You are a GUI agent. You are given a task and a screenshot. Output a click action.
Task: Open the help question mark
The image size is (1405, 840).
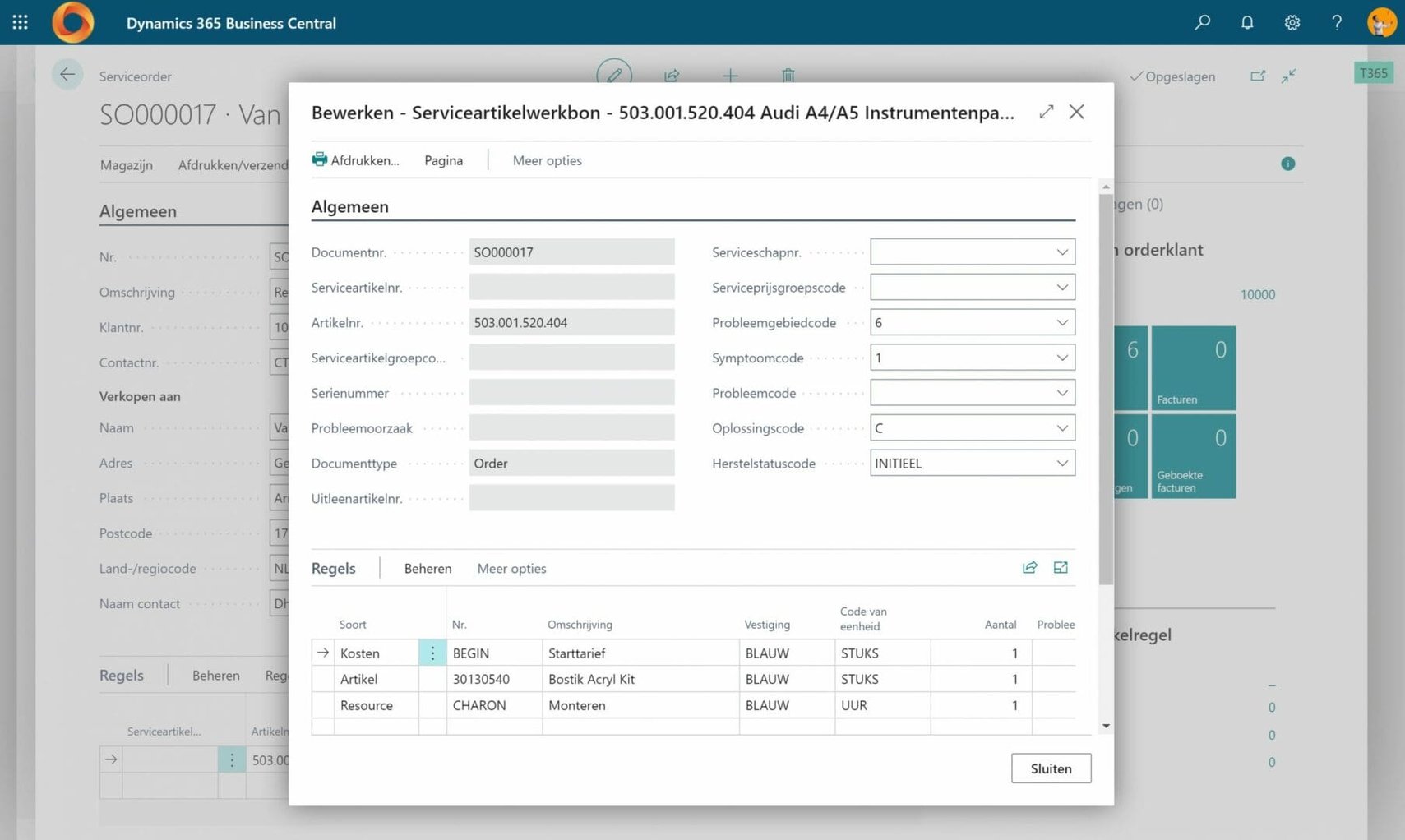point(1337,22)
